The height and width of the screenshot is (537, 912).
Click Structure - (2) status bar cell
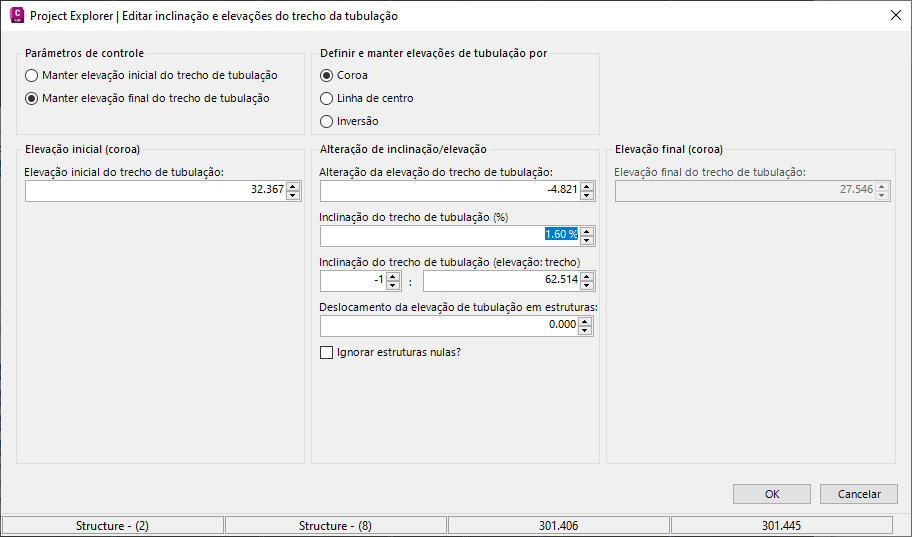tap(112, 526)
